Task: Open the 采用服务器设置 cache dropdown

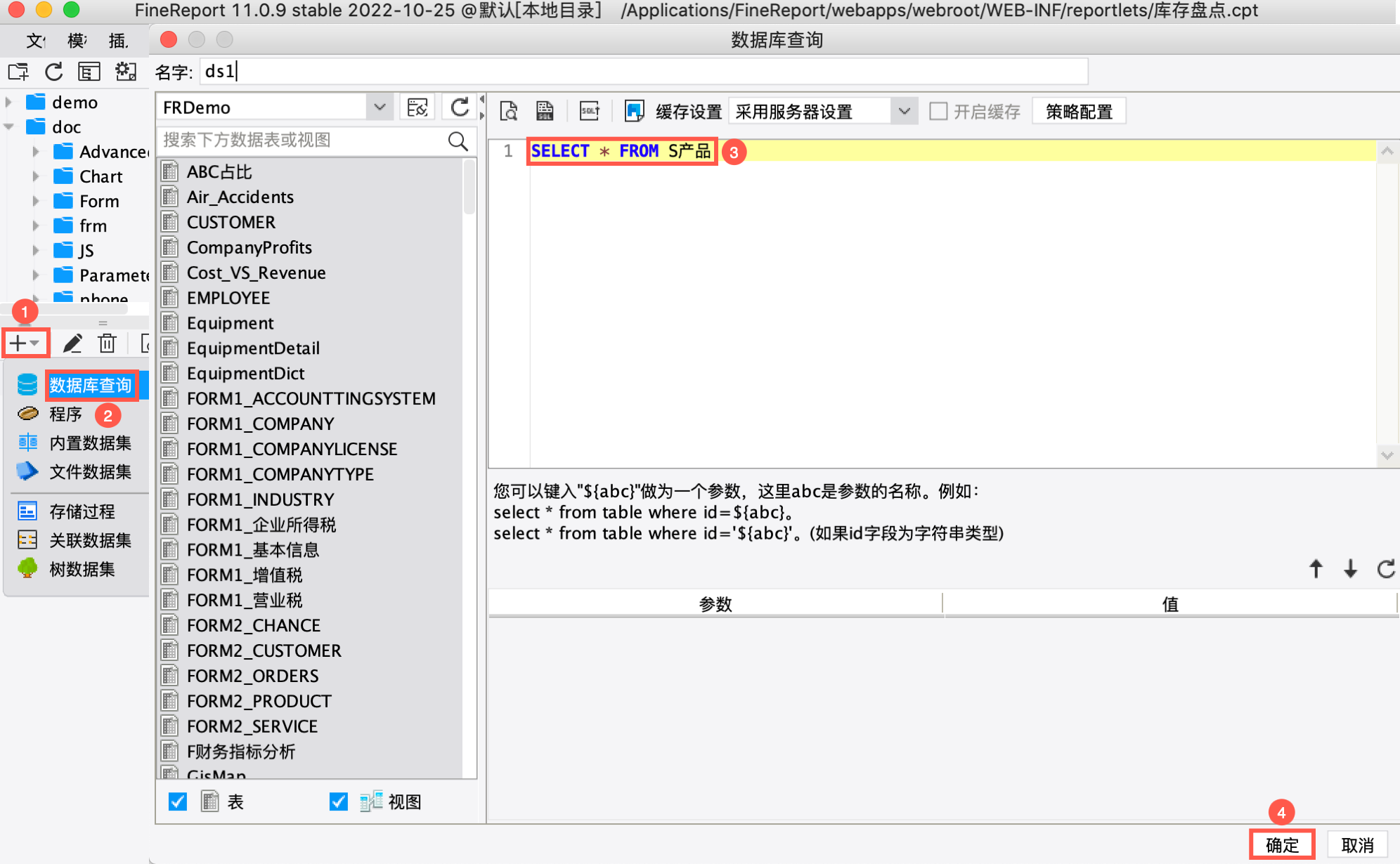Action: pos(904,111)
